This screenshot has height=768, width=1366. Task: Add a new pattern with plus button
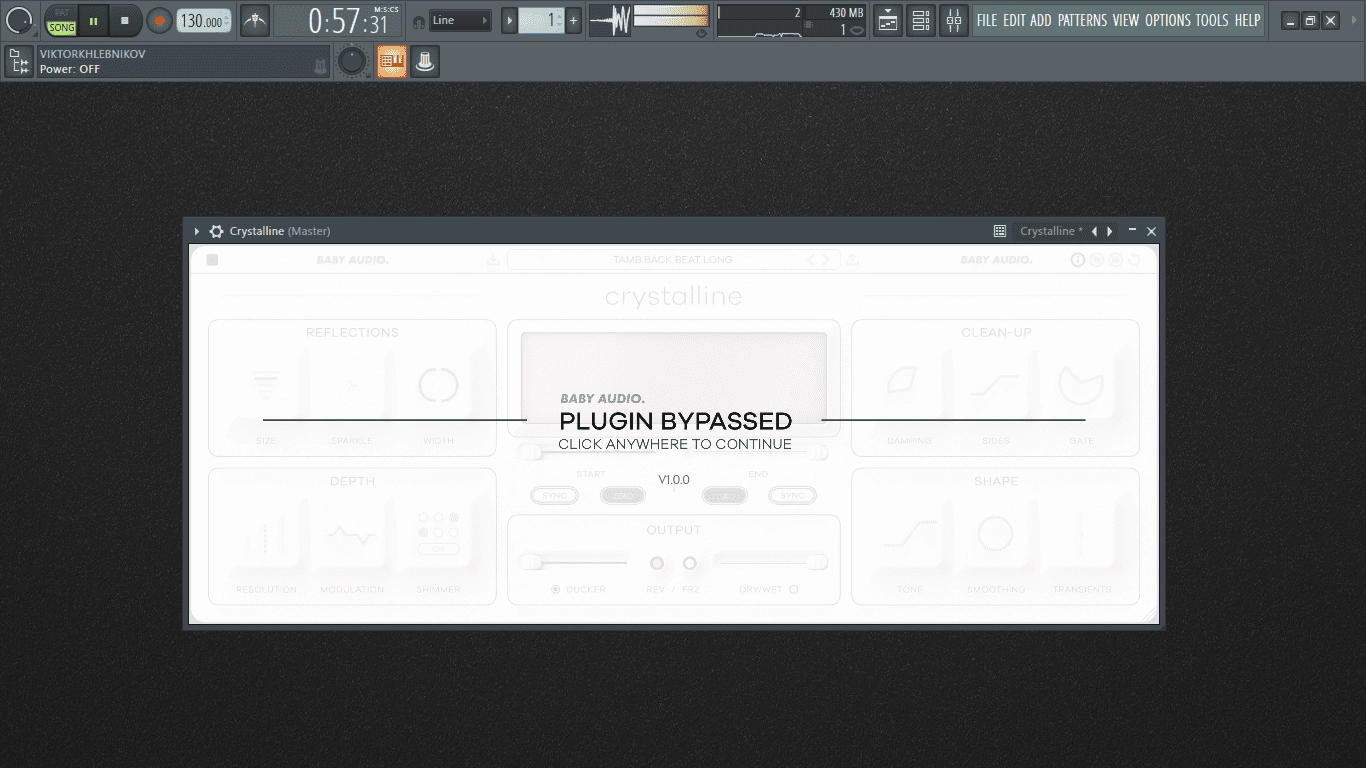click(x=574, y=20)
